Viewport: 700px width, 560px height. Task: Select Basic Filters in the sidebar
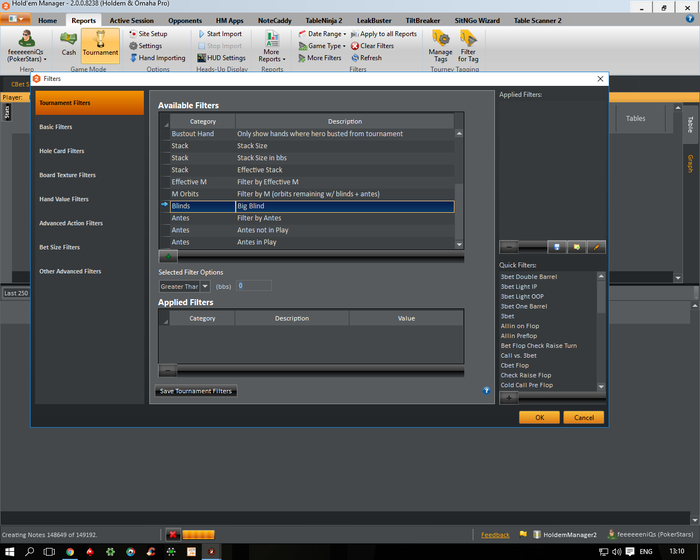89,127
